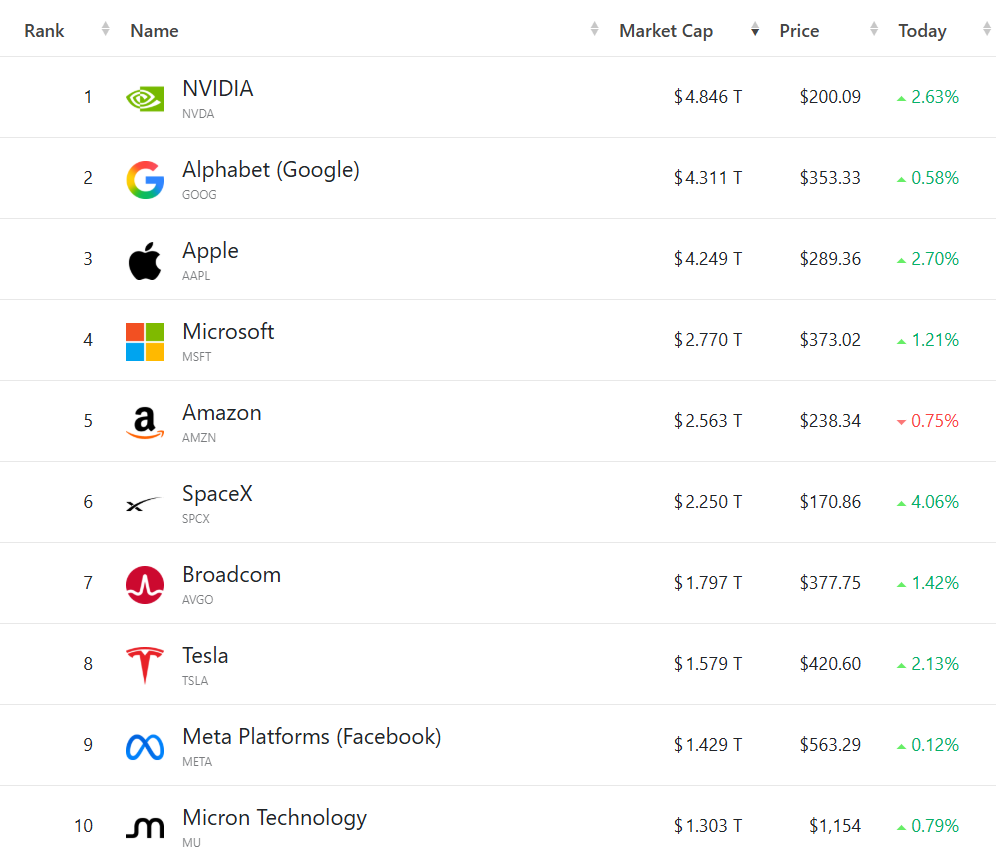Open the Meta Platforms (Facebook) link
The image size is (996, 856).
pos(311,737)
